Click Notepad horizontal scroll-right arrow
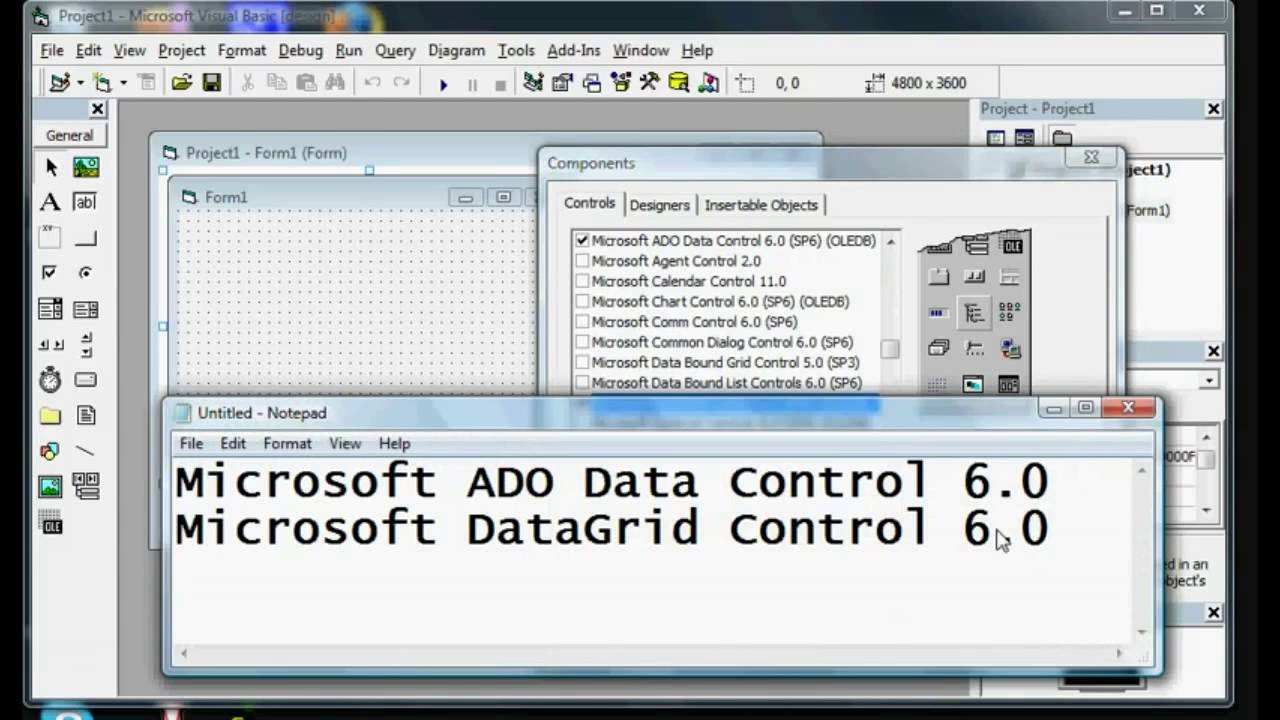 pos(1119,653)
